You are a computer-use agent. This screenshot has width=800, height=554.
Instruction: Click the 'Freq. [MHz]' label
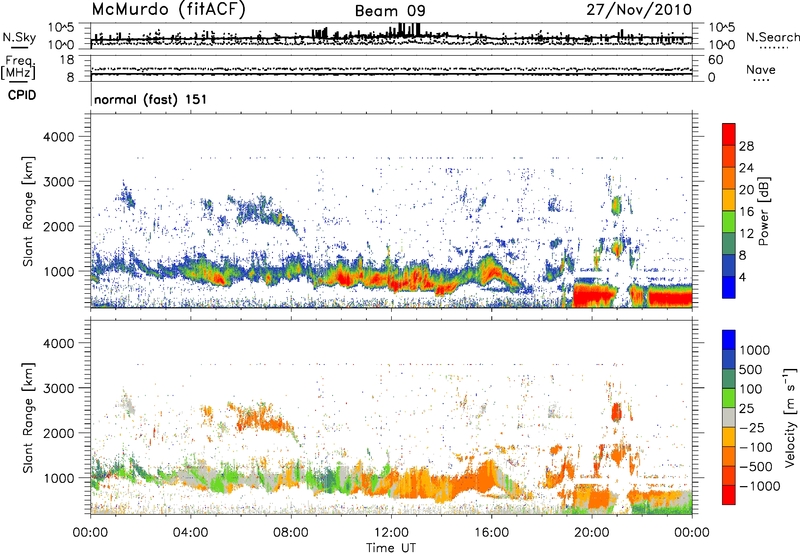(18, 68)
